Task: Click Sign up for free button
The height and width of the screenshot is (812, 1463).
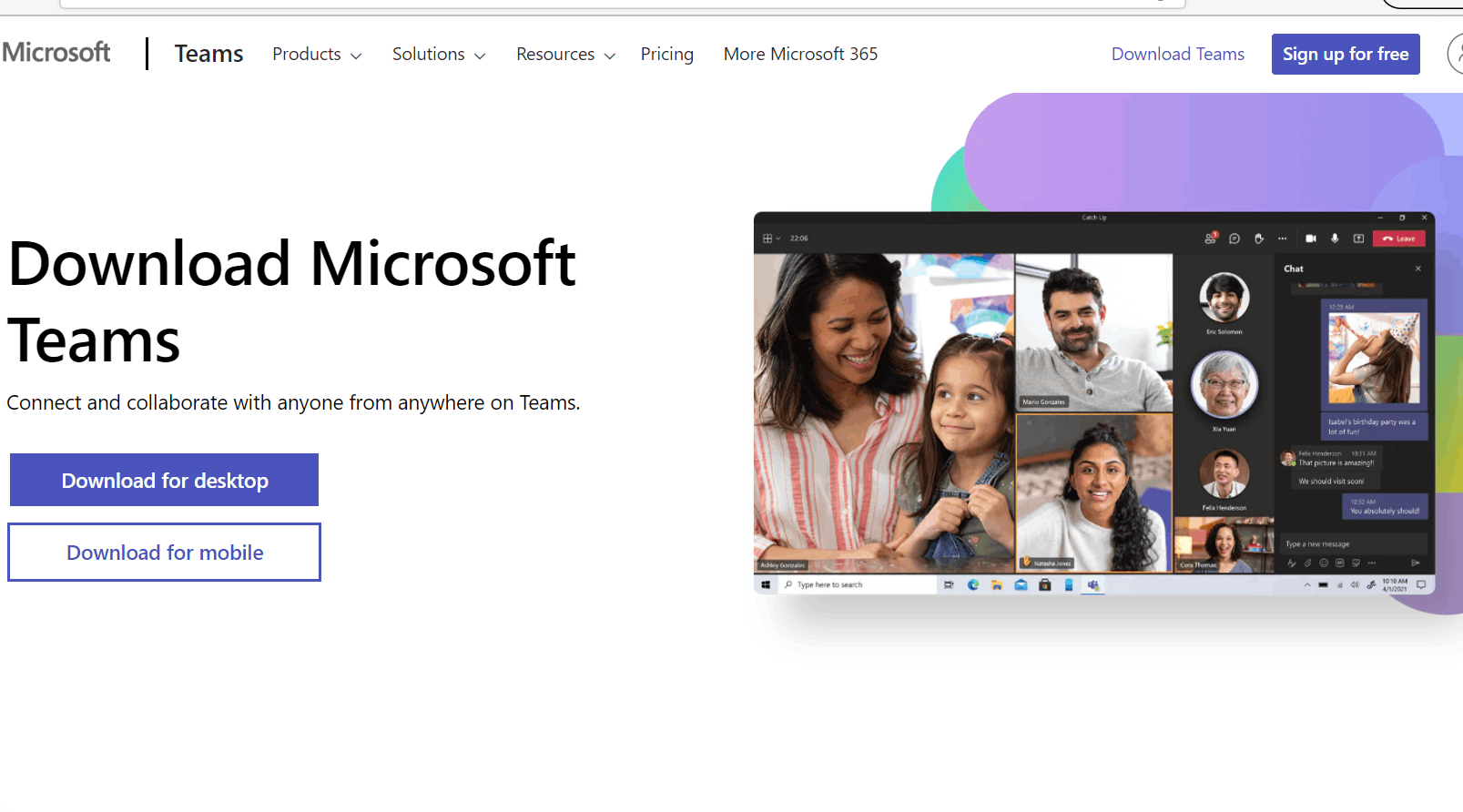Action: [x=1346, y=54]
